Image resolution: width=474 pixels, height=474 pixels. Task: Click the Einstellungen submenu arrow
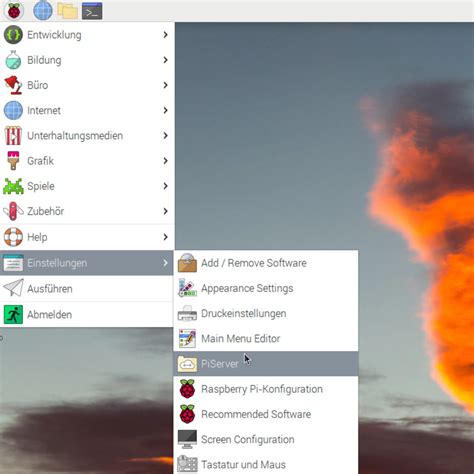click(x=166, y=263)
